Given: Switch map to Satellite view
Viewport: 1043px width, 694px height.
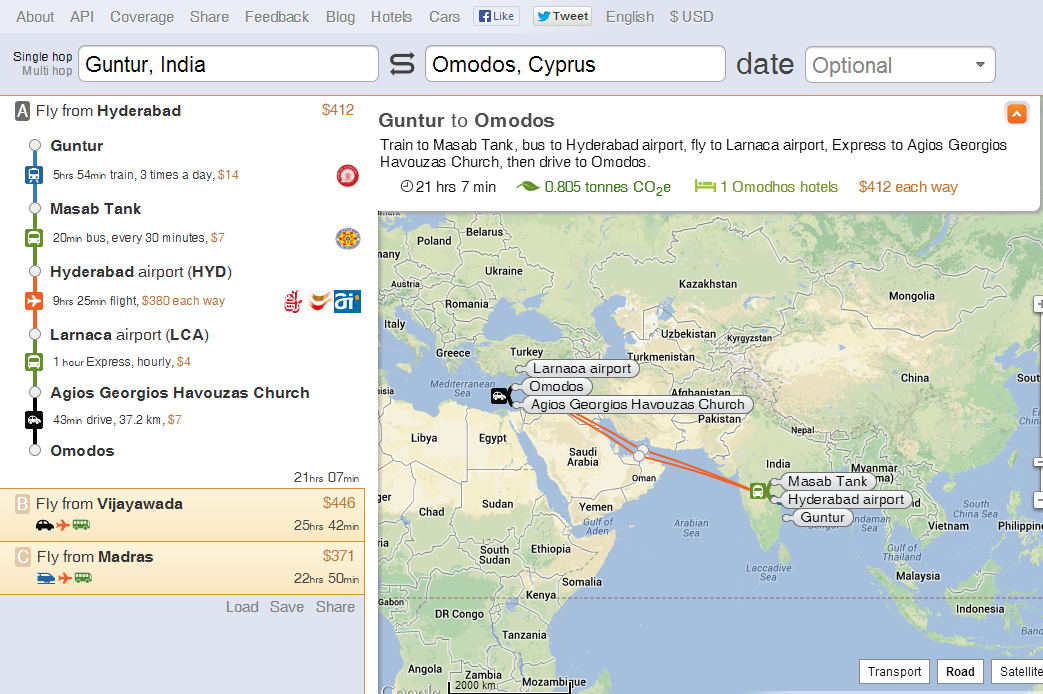Looking at the screenshot, I should click(x=1017, y=671).
